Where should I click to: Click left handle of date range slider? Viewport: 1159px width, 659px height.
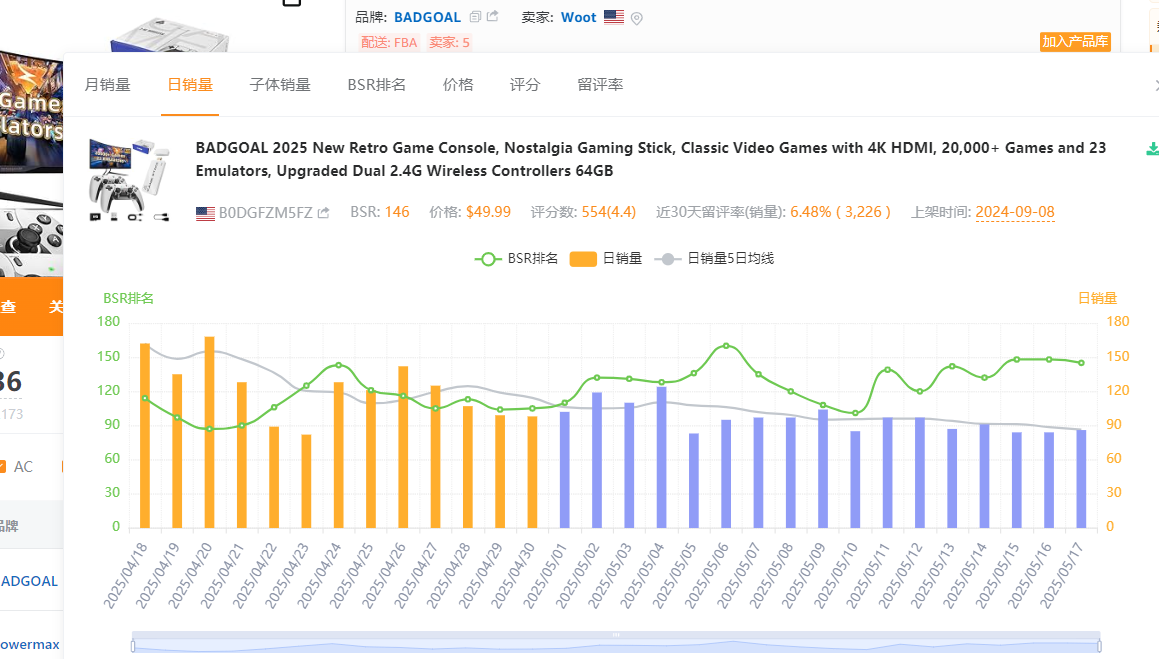pyautogui.click(x=133, y=645)
